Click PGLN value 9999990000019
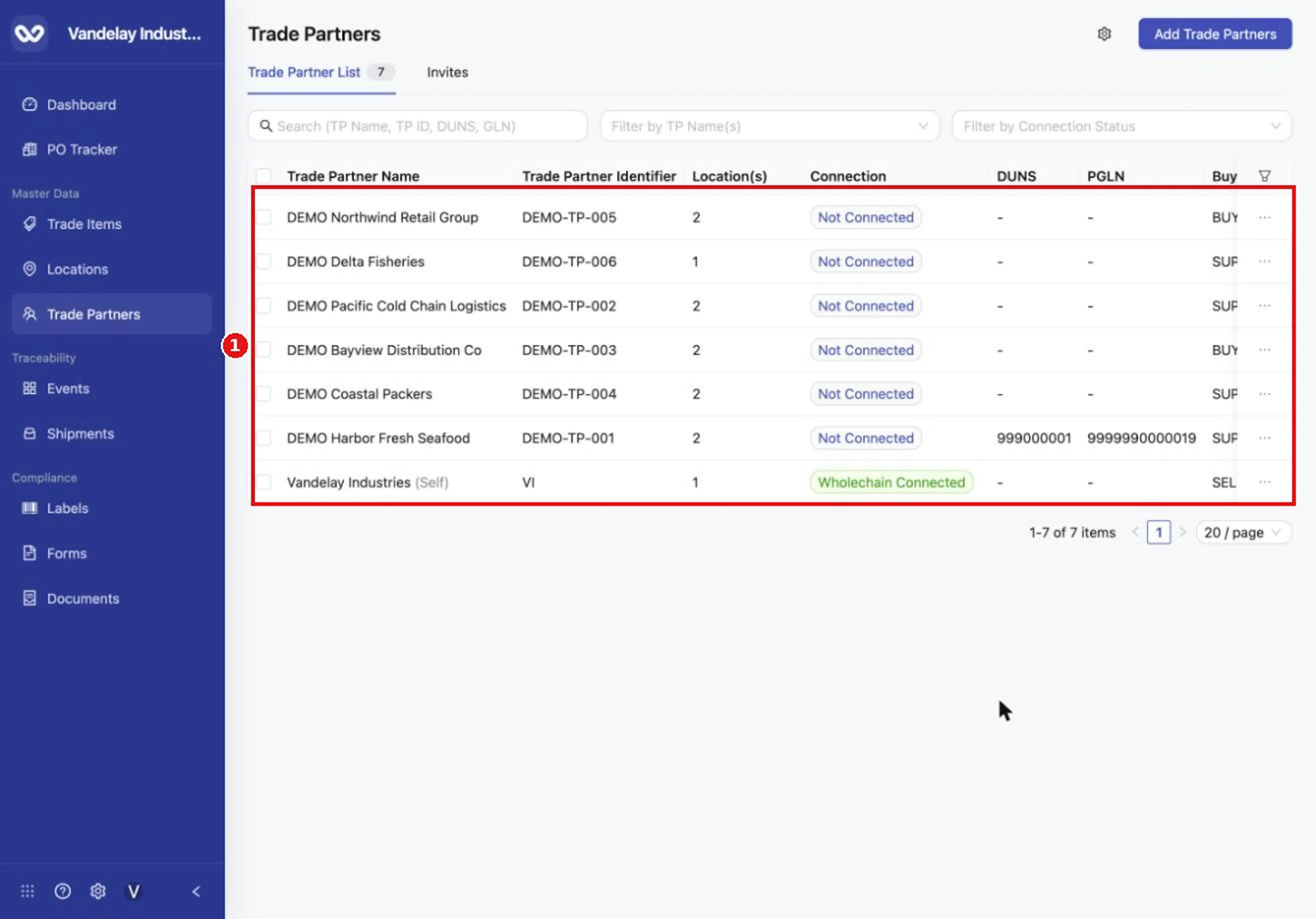 1141,438
